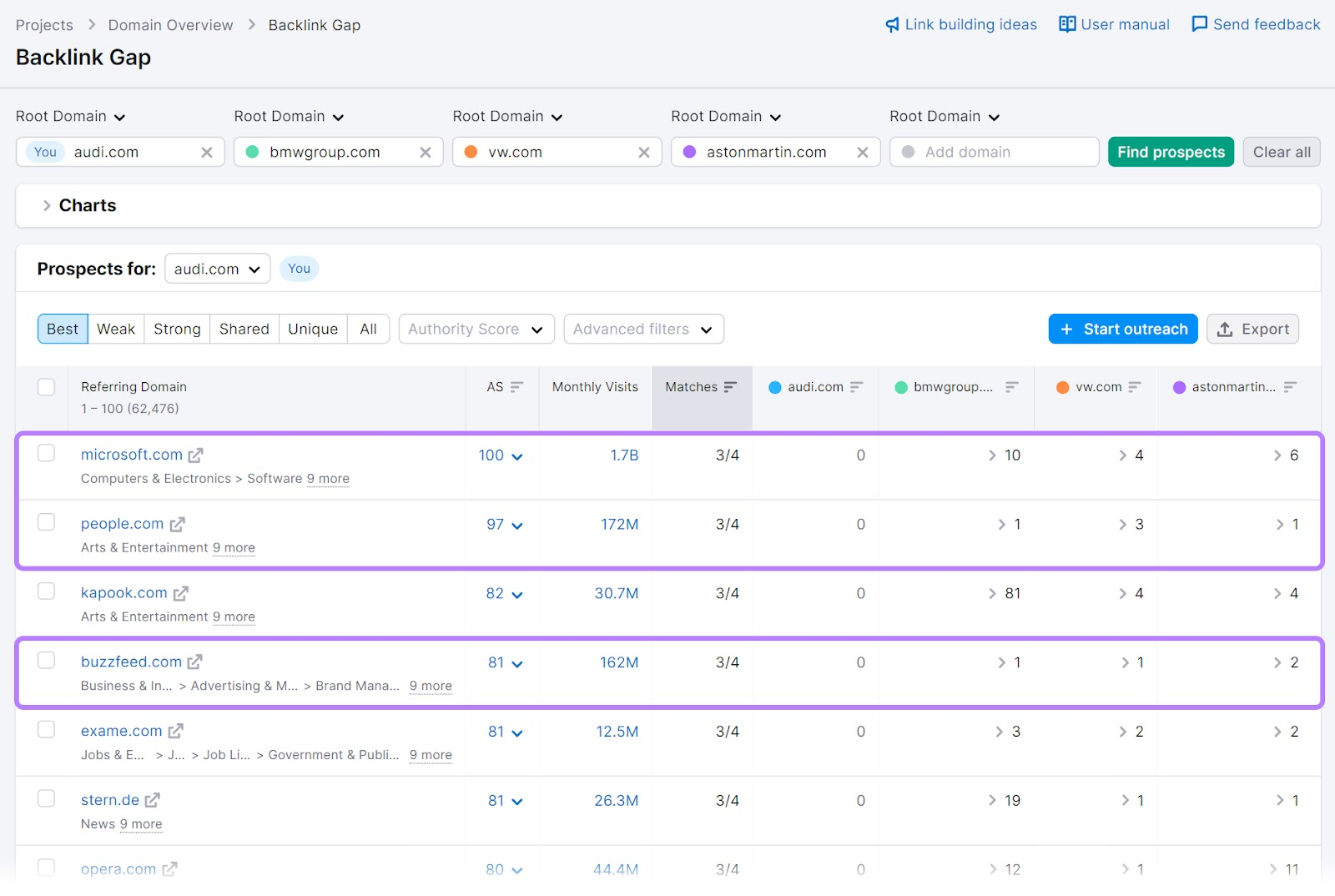
Task: Open microsoft.com using its external link icon
Action: [196, 455]
